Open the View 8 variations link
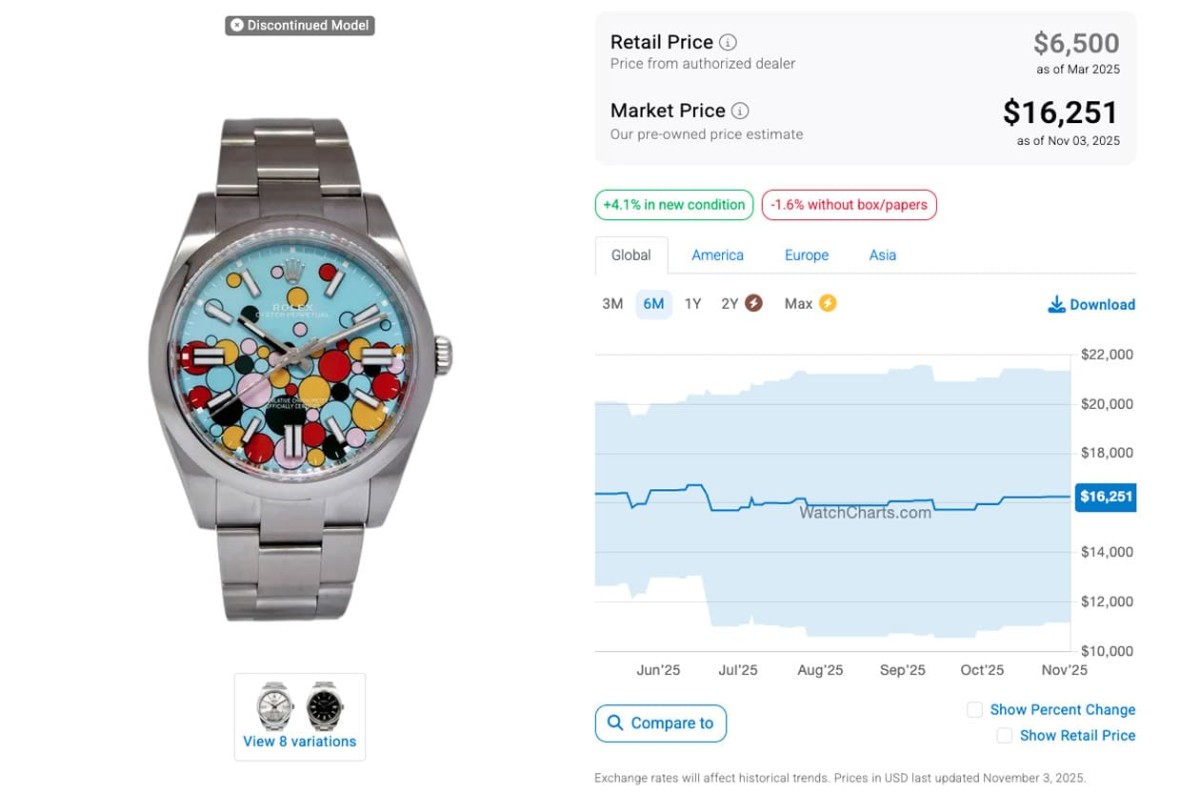 point(299,742)
